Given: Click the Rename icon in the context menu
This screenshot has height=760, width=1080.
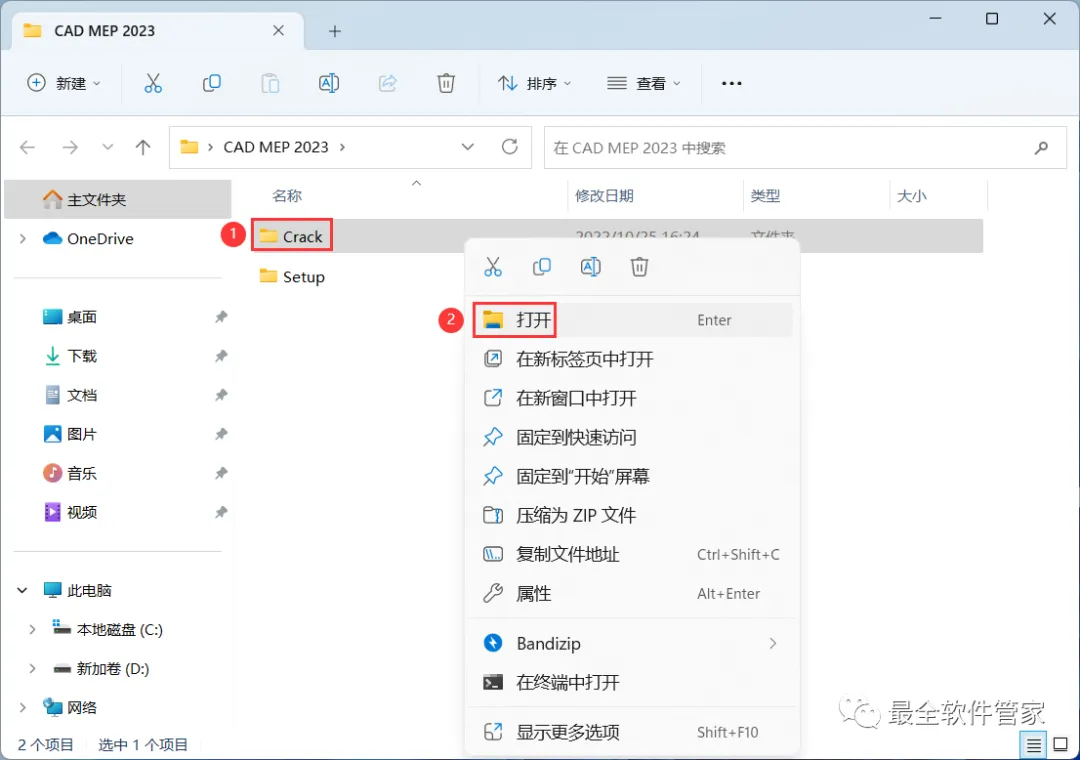Looking at the screenshot, I should click(x=591, y=267).
